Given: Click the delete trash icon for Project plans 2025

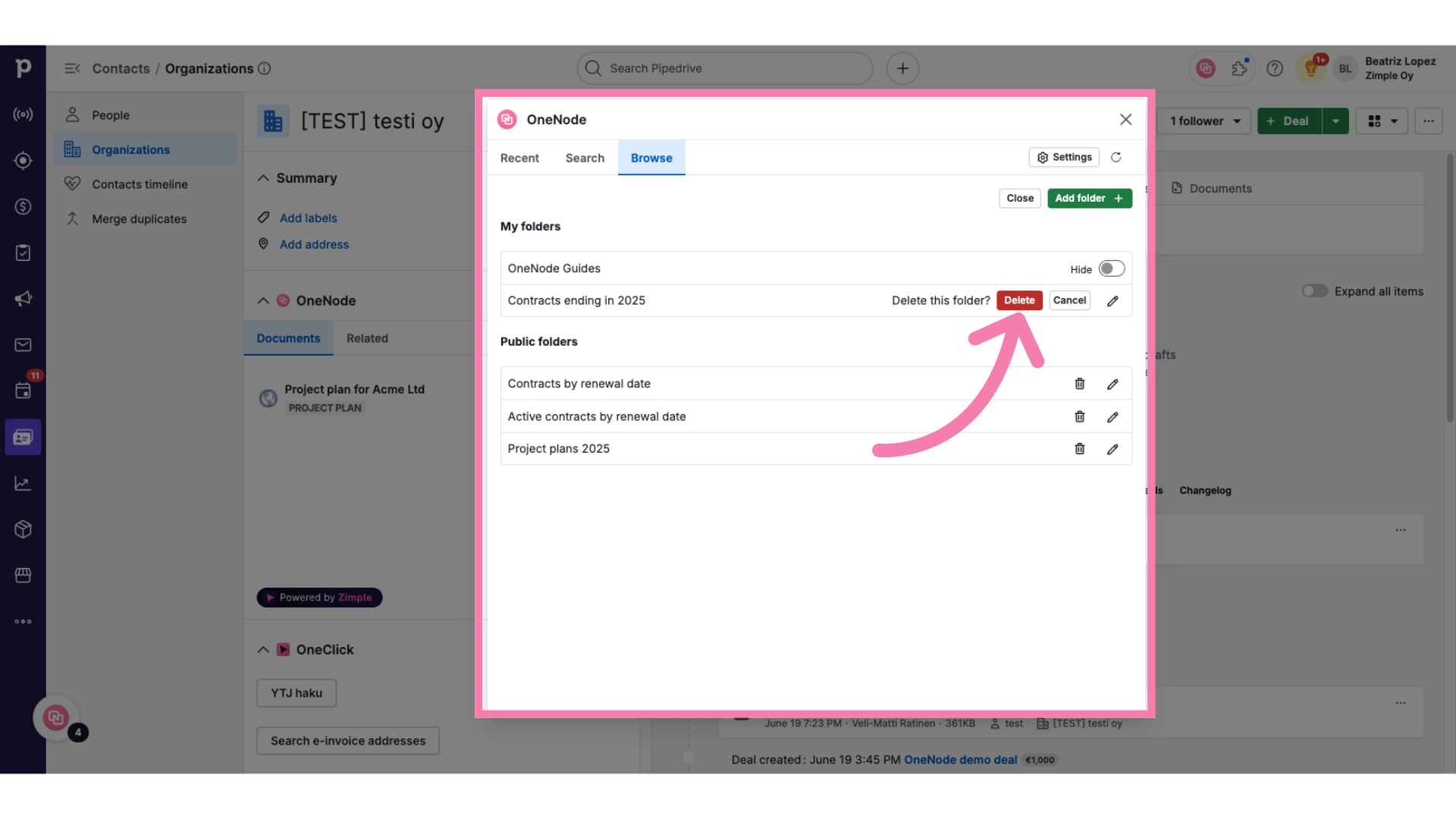Looking at the screenshot, I should [1080, 448].
